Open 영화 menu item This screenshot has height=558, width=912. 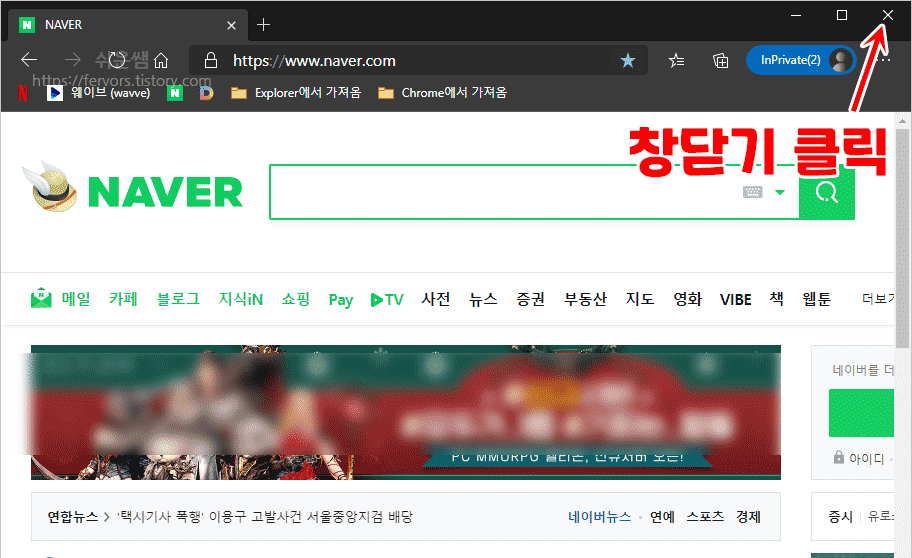click(x=687, y=299)
